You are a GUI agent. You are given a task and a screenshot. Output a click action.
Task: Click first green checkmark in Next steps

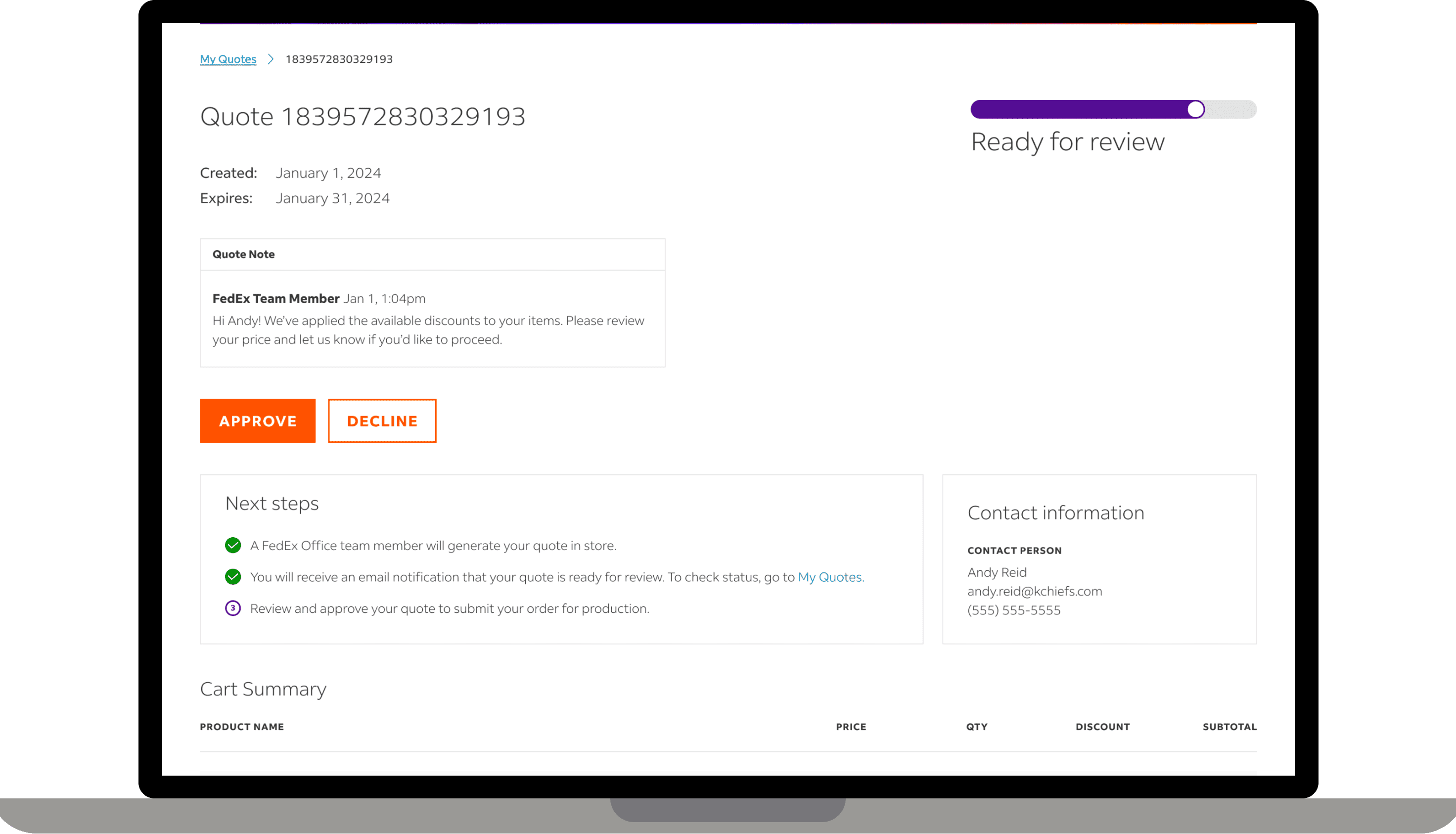coord(232,545)
